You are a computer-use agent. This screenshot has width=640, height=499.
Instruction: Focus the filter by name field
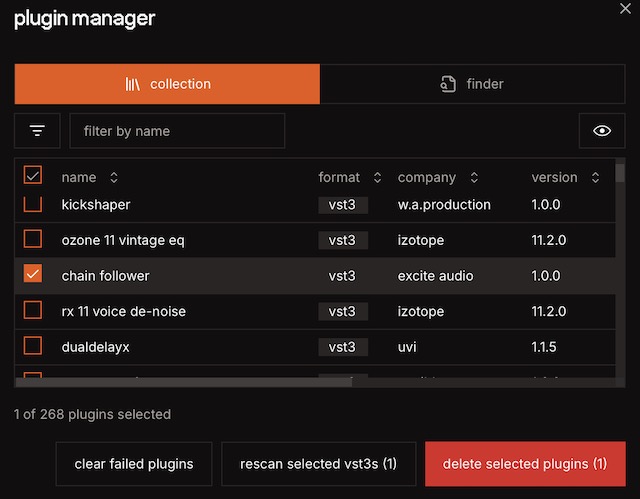(x=177, y=131)
